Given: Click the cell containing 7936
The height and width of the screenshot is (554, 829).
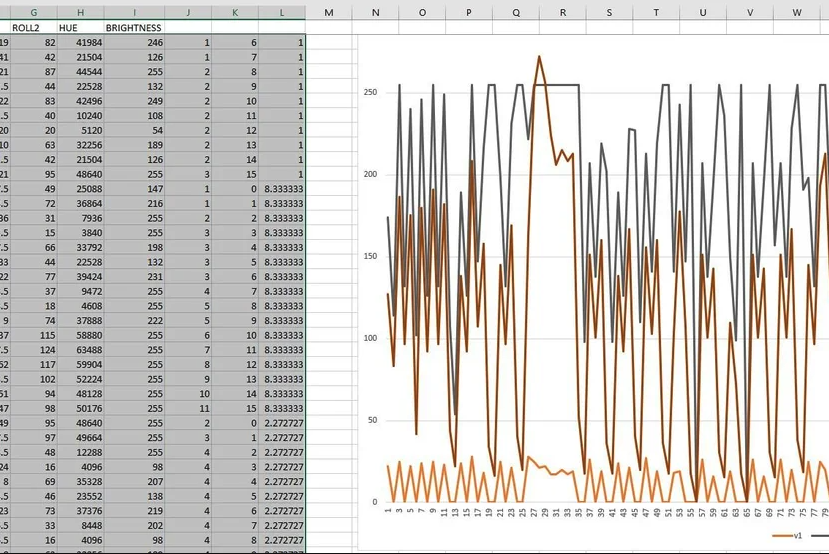Looking at the screenshot, I should [x=89, y=218].
